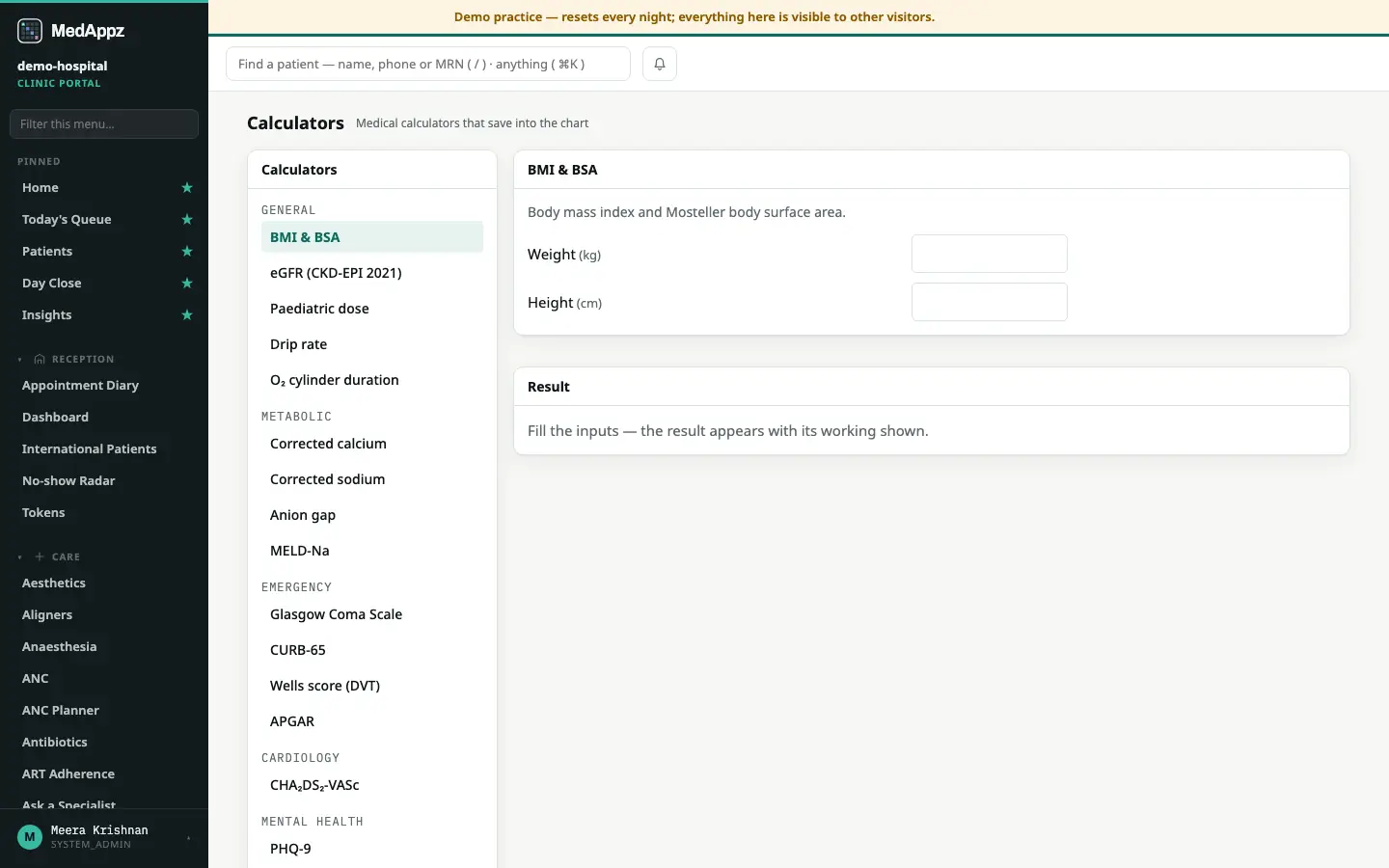Select eGFR (CKD-EPI 2021) calculator
The image size is (1389, 868).
(372, 273)
